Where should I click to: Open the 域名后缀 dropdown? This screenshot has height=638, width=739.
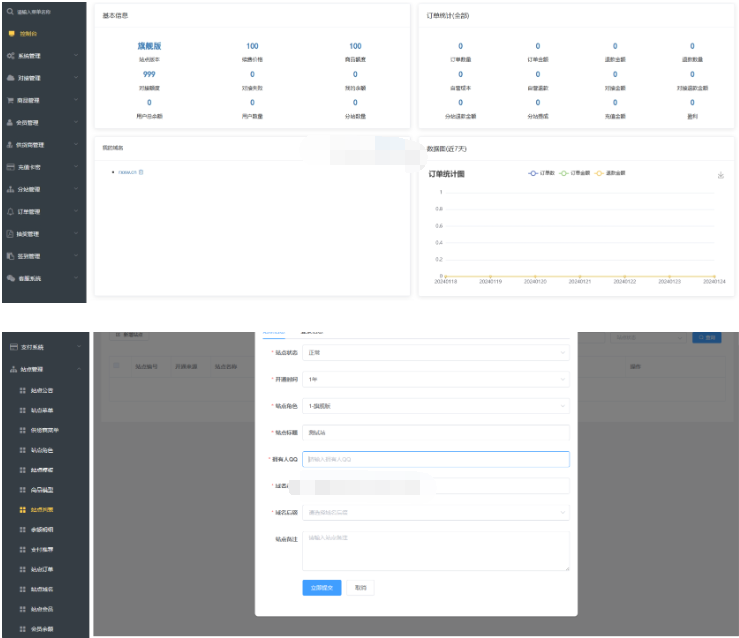pos(436,513)
